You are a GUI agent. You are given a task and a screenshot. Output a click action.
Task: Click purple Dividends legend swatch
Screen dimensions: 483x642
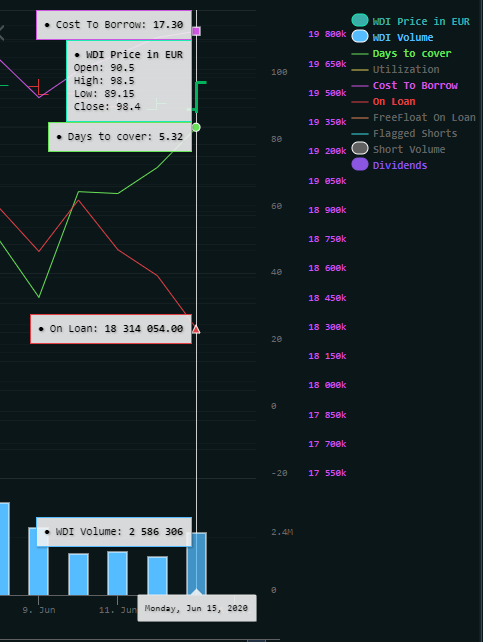[360, 164]
